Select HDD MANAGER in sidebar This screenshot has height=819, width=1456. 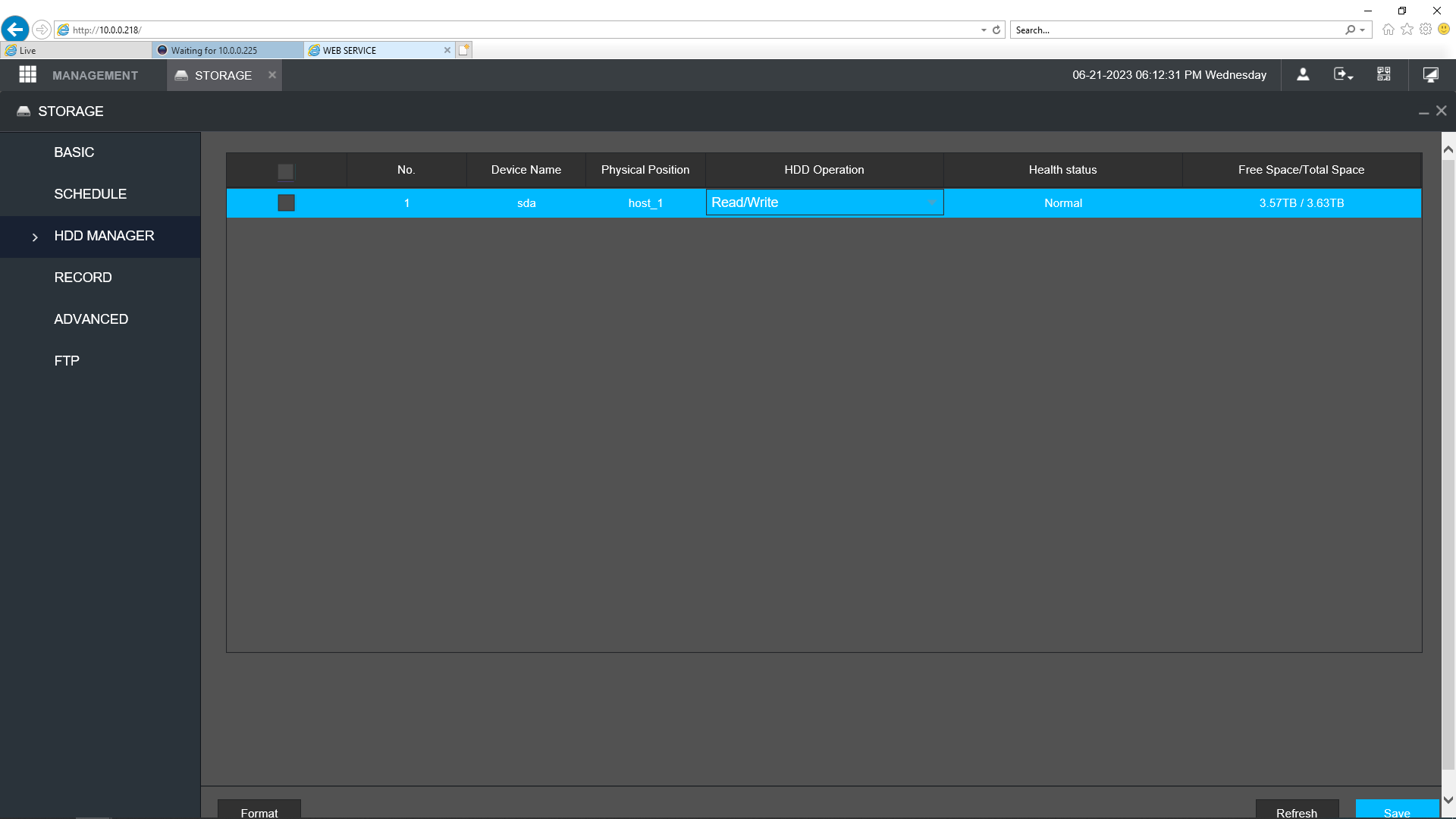coord(100,236)
